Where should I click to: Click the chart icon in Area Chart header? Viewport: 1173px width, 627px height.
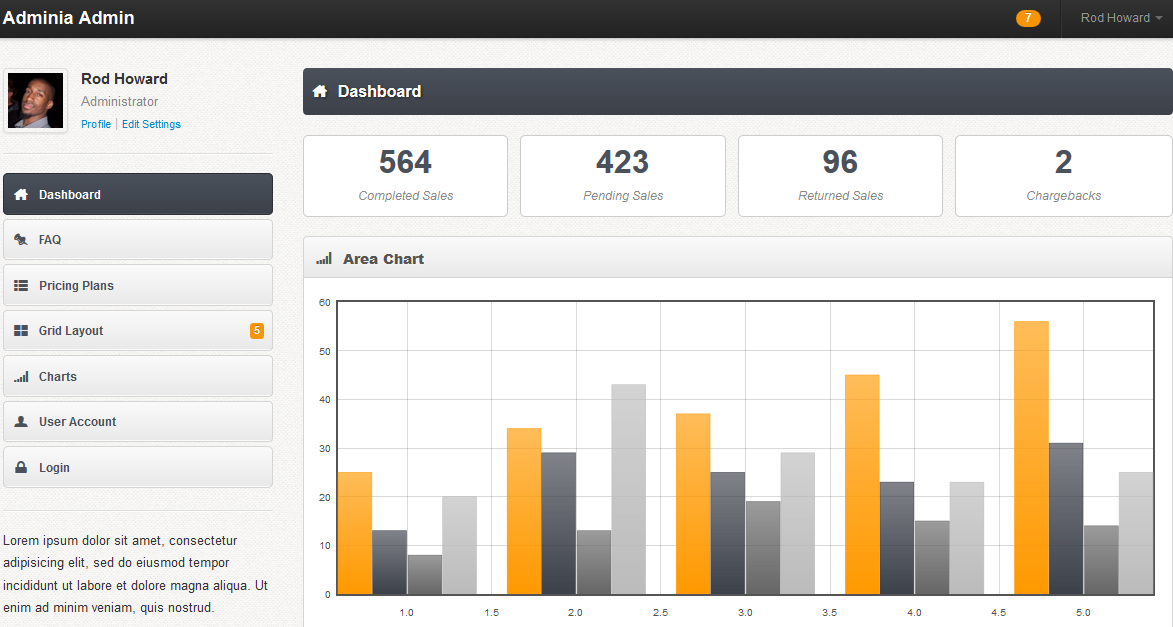point(323,259)
